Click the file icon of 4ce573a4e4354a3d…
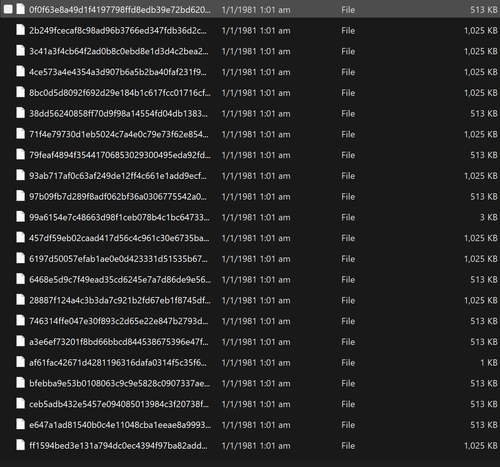The height and width of the screenshot is (467, 500). [x=21, y=72]
